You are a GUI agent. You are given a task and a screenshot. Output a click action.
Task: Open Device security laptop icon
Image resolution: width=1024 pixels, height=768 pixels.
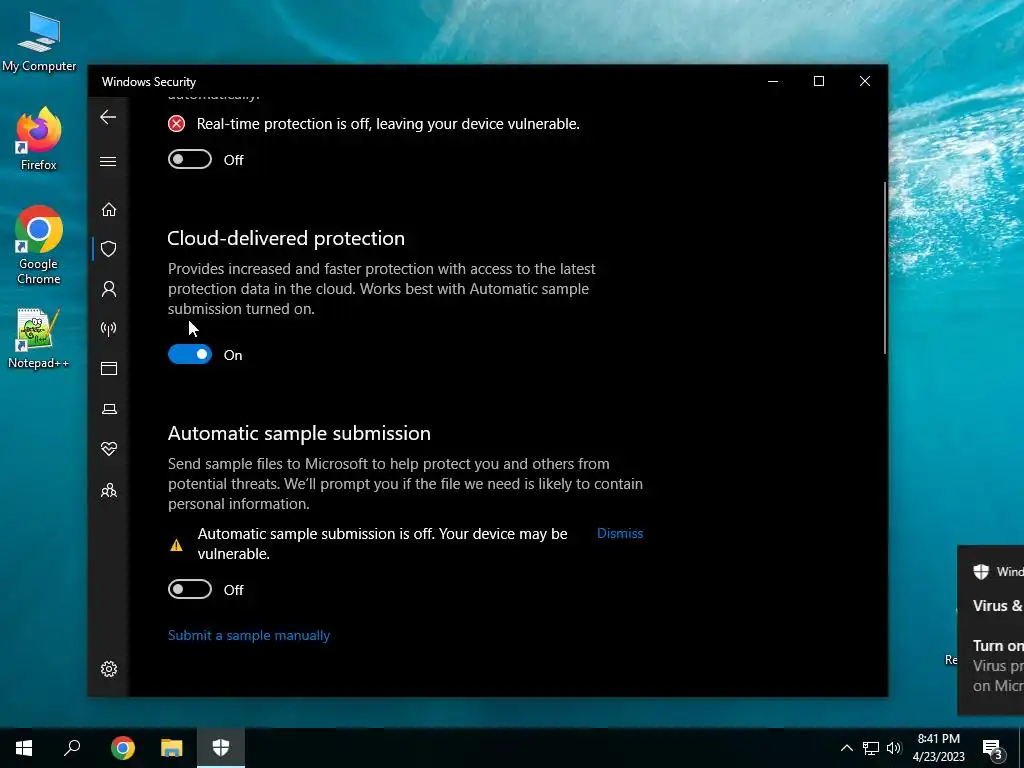[x=109, y=409]
